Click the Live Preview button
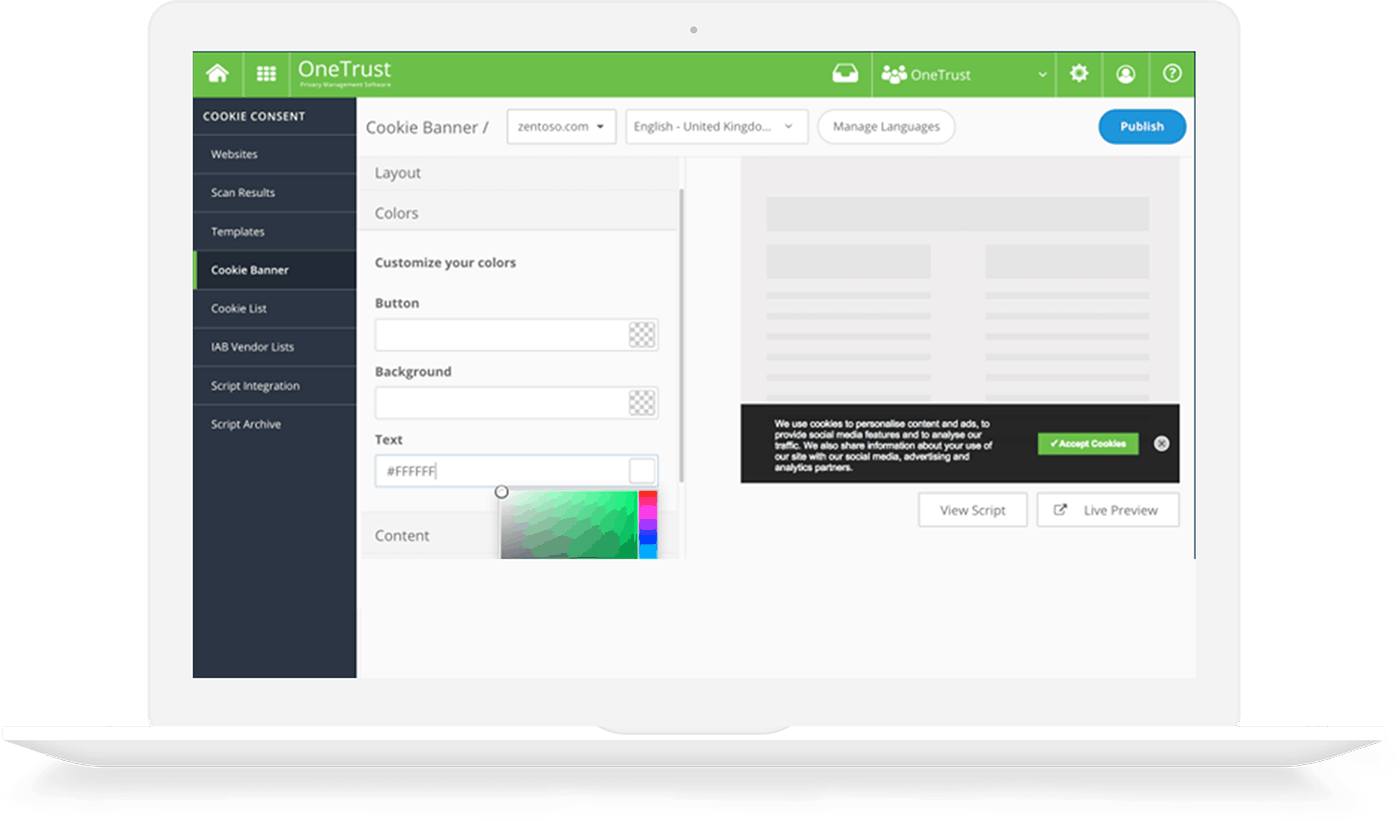 tap(1108, 510)
